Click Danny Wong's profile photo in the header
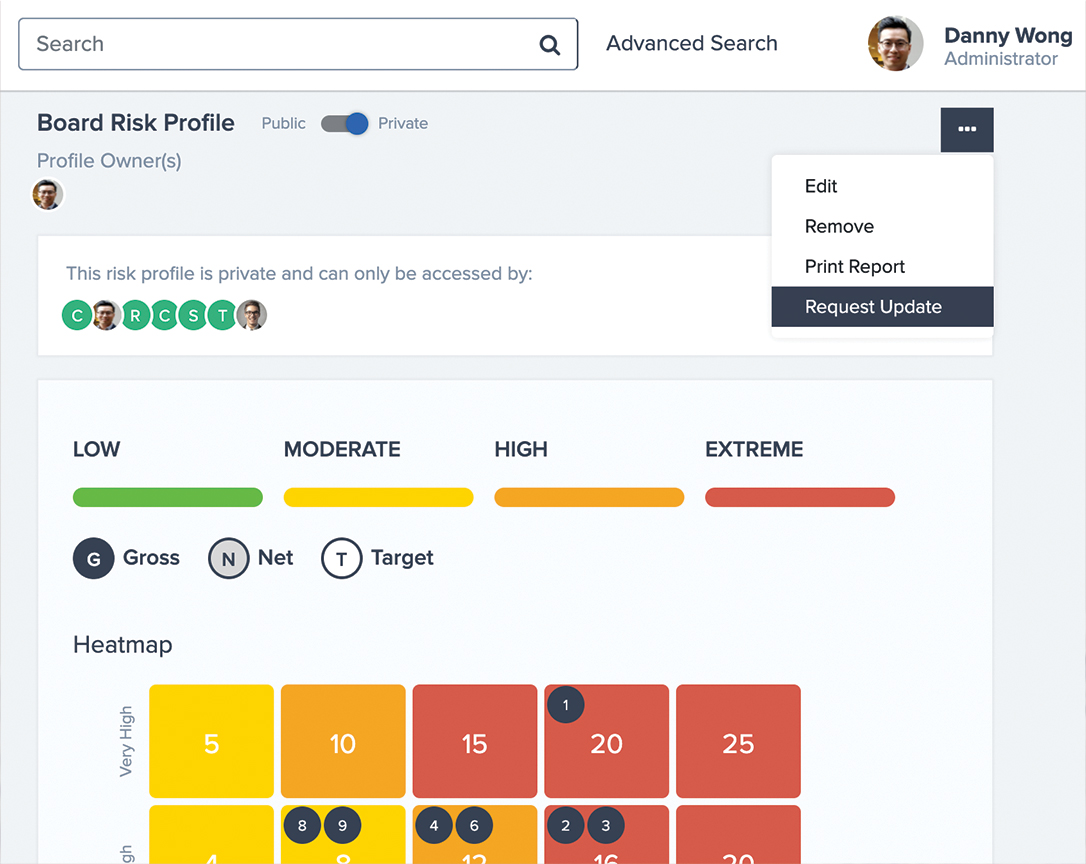The width and height of the screenshot is (1086, 864). pos(896,44)
